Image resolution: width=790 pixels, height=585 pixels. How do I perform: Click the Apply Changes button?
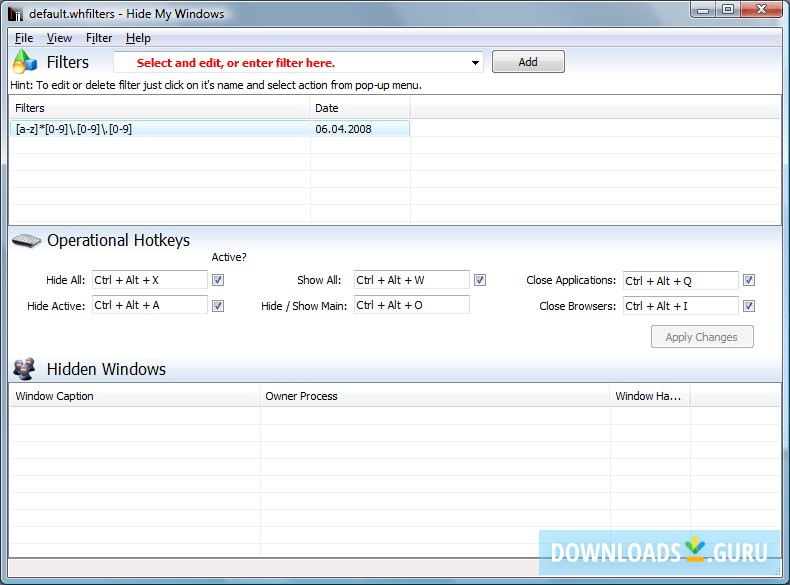(x=702, y=337)
